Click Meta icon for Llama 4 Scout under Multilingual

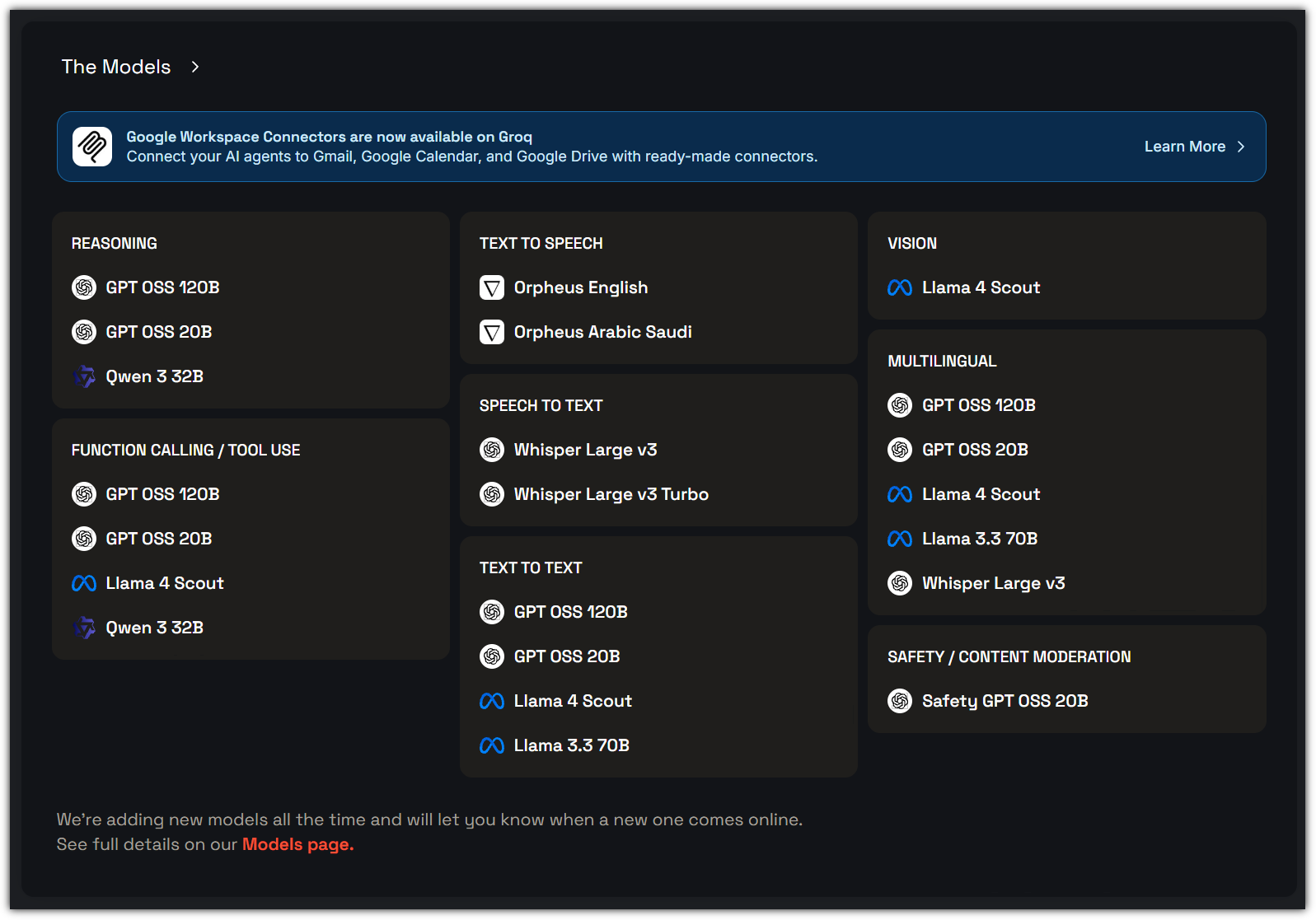pyautogui.click(x=900, y=494)
